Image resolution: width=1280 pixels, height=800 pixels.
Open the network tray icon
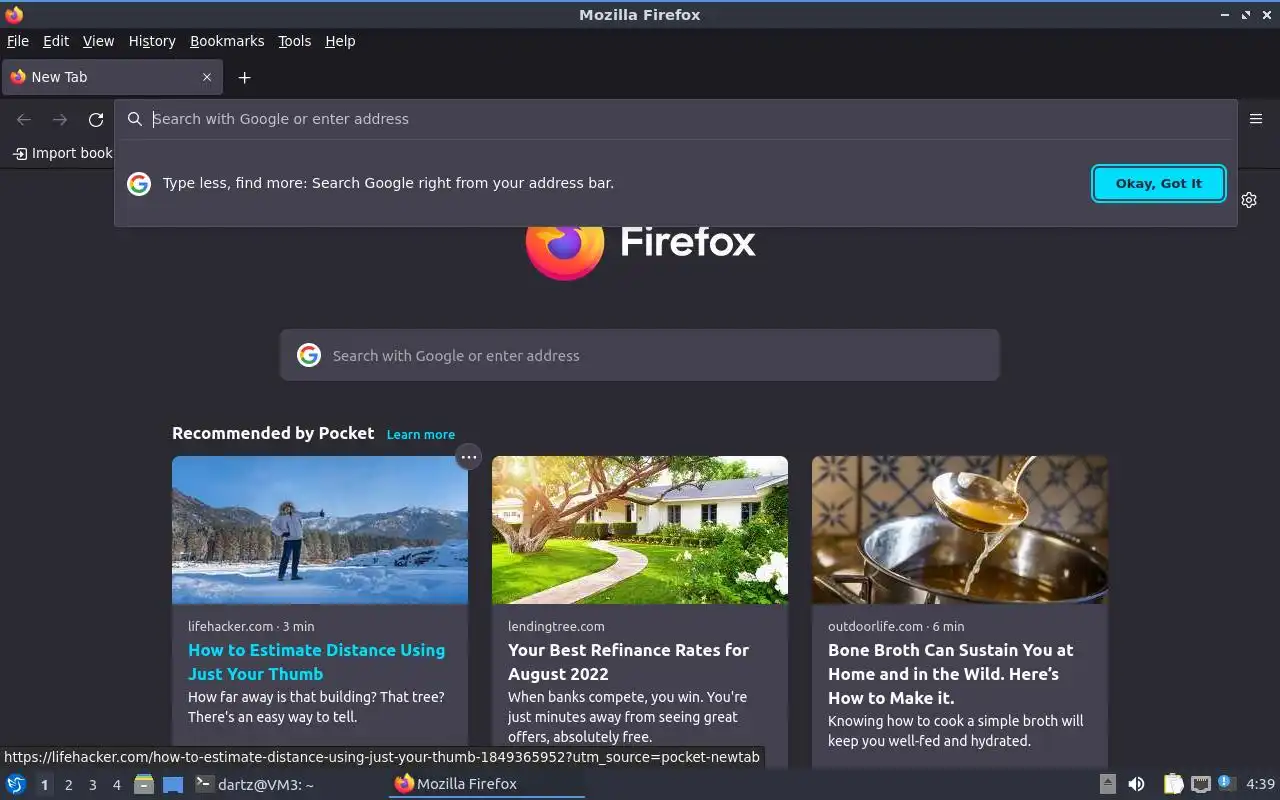click(1201, 785)
